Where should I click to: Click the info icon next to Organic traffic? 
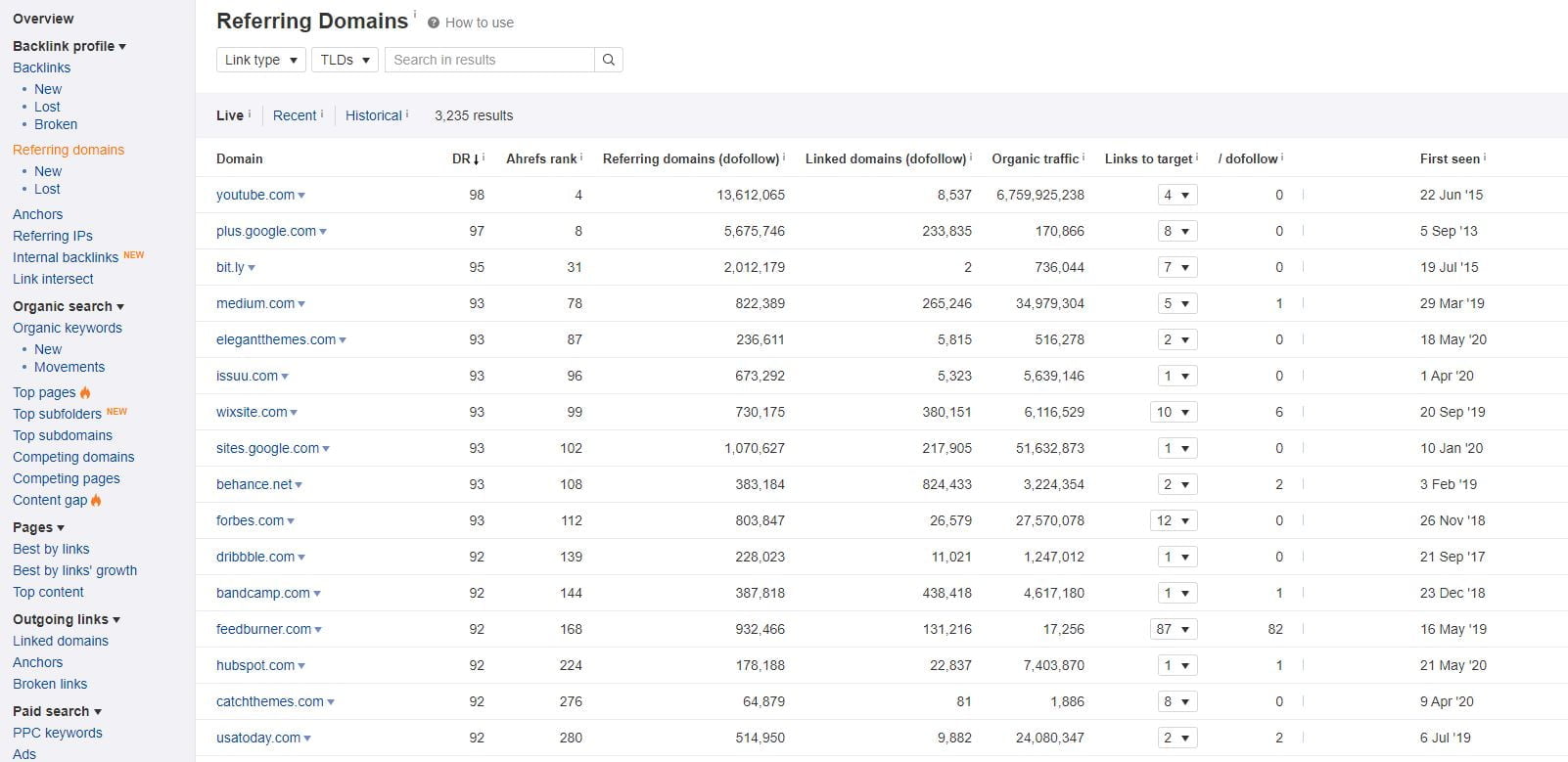(x=1084, y=157)
